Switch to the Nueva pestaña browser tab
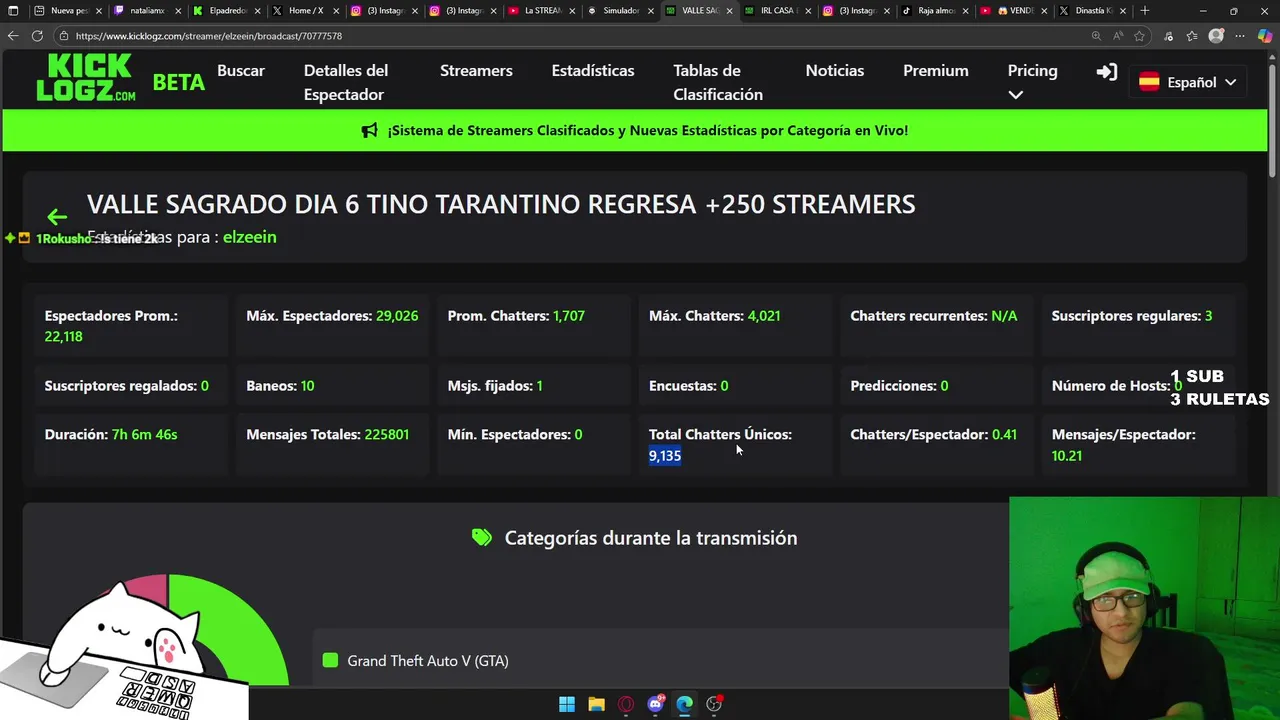Viewport: 1280px width, 720px height. pyautogui.click(x=66, y=10)
